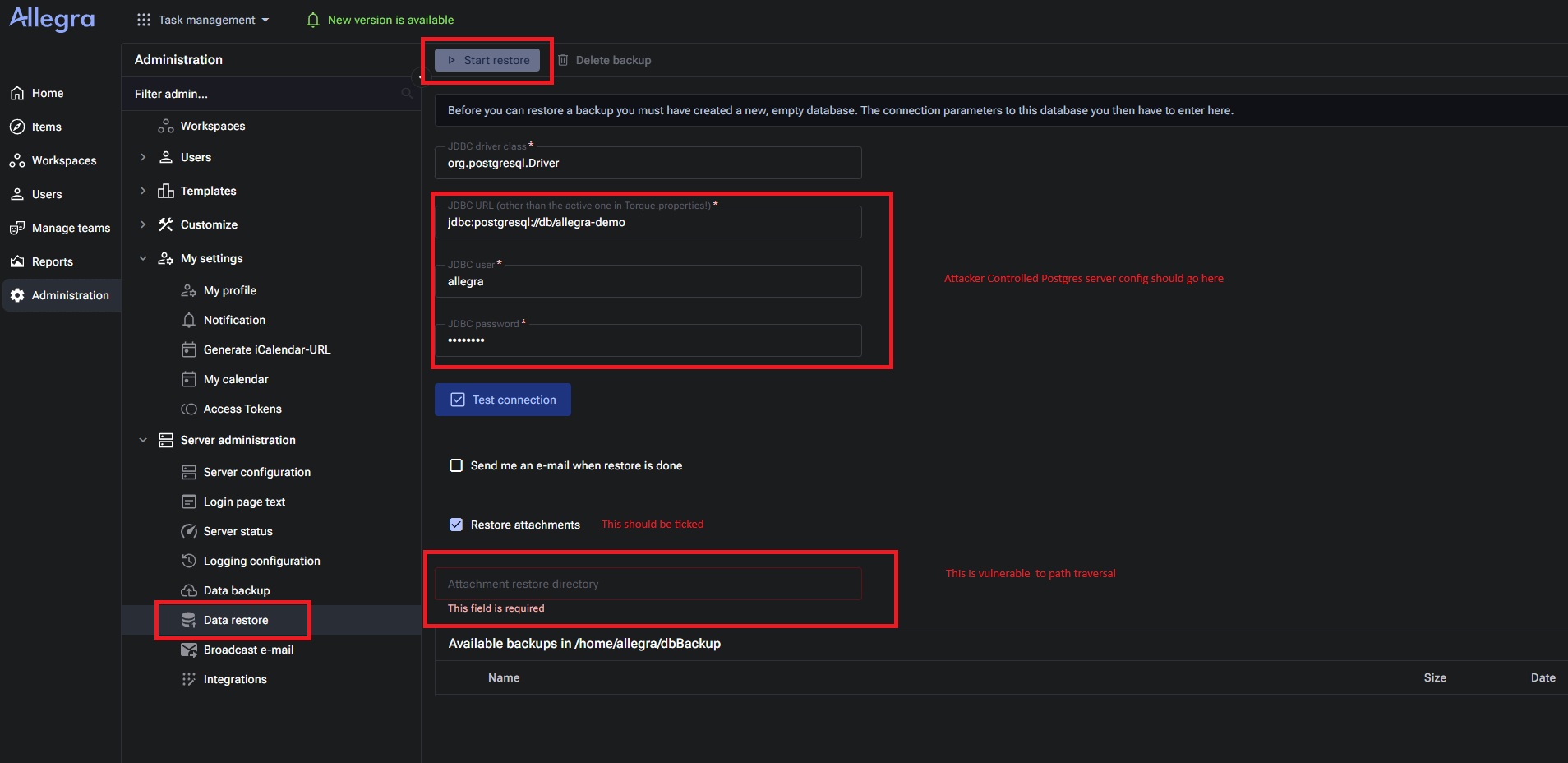Image resolution: width=1568 pixels, height=763 pixels.
Task: Click the Delete backup trash icon
Action: [563, 60]
